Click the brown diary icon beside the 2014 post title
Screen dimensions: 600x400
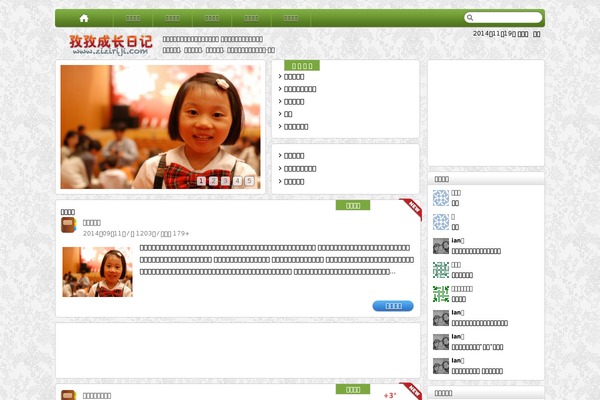pyautogui.click(x=68, y=225)
